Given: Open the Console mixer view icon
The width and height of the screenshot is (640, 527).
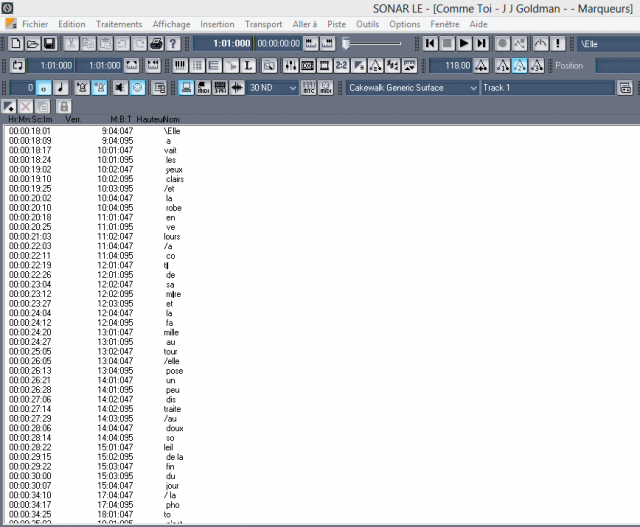Looking at the screenshot, I should click(x=291, y=65).
